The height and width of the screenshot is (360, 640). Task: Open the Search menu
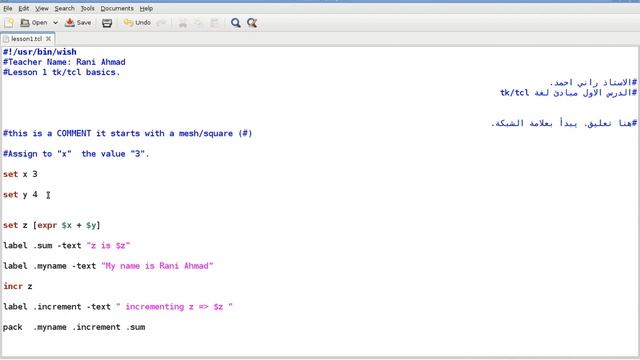click(64, 8)
